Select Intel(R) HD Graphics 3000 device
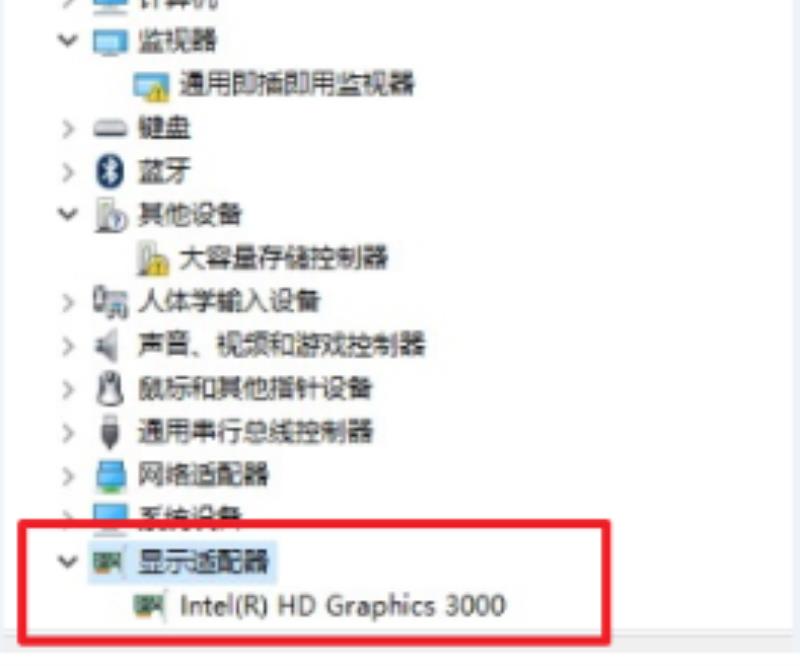Viewport: 800px width, 666px height. (342, 606)
